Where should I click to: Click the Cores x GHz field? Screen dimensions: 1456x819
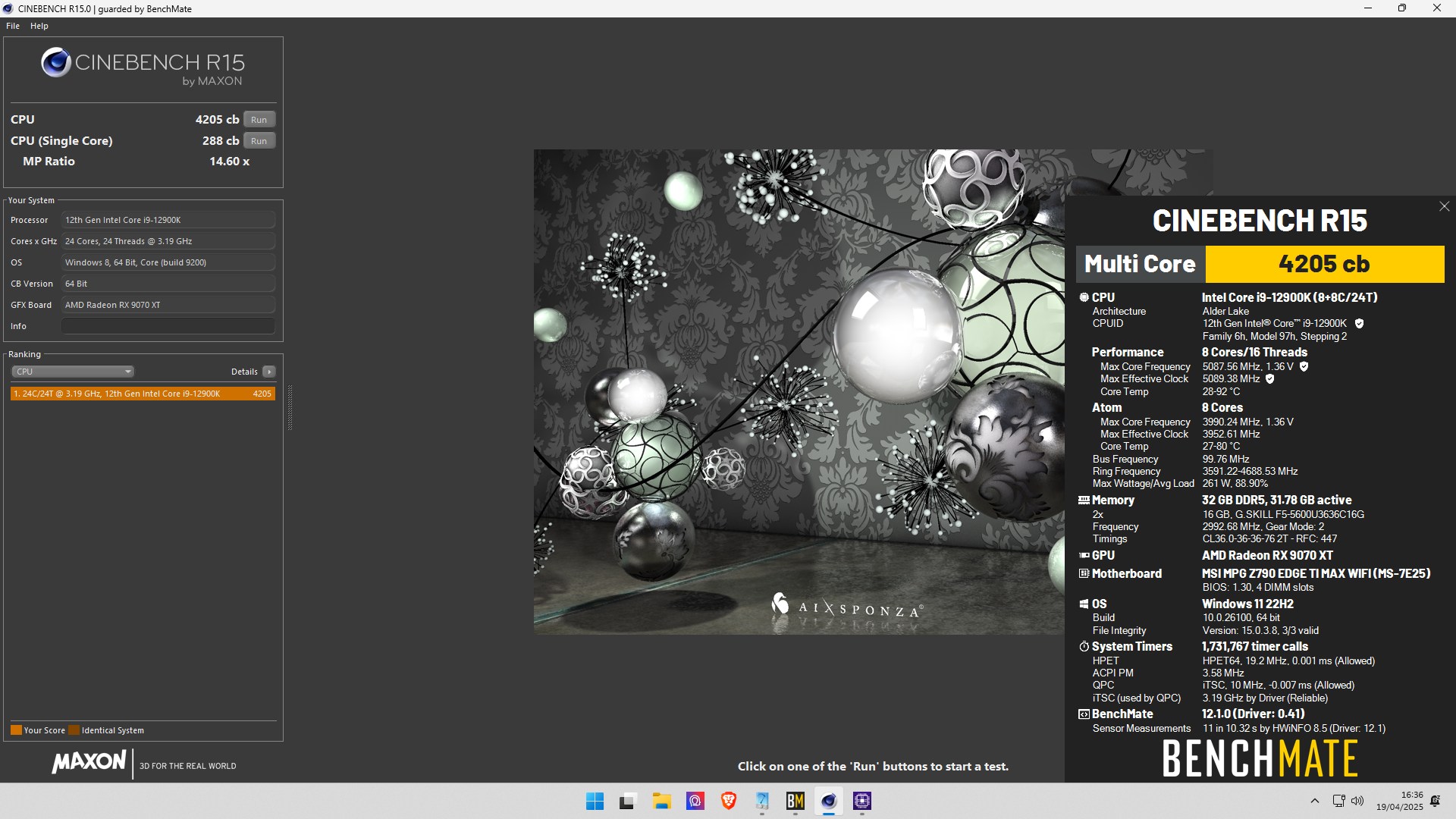(x=168, y=241)
